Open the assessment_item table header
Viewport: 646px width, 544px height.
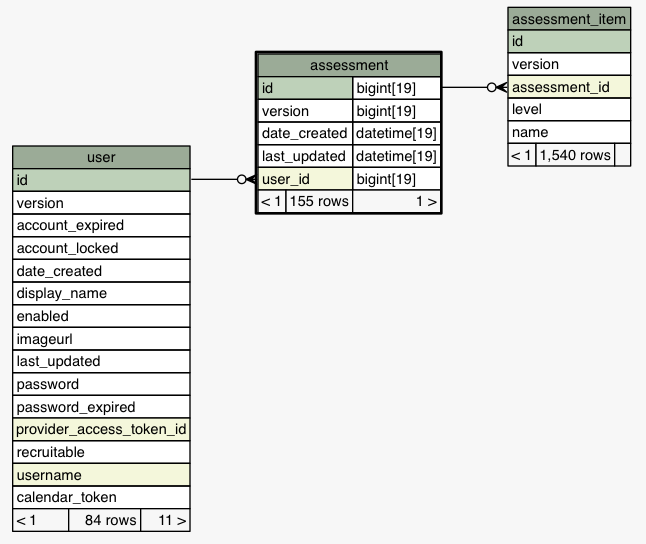point(569,19)
